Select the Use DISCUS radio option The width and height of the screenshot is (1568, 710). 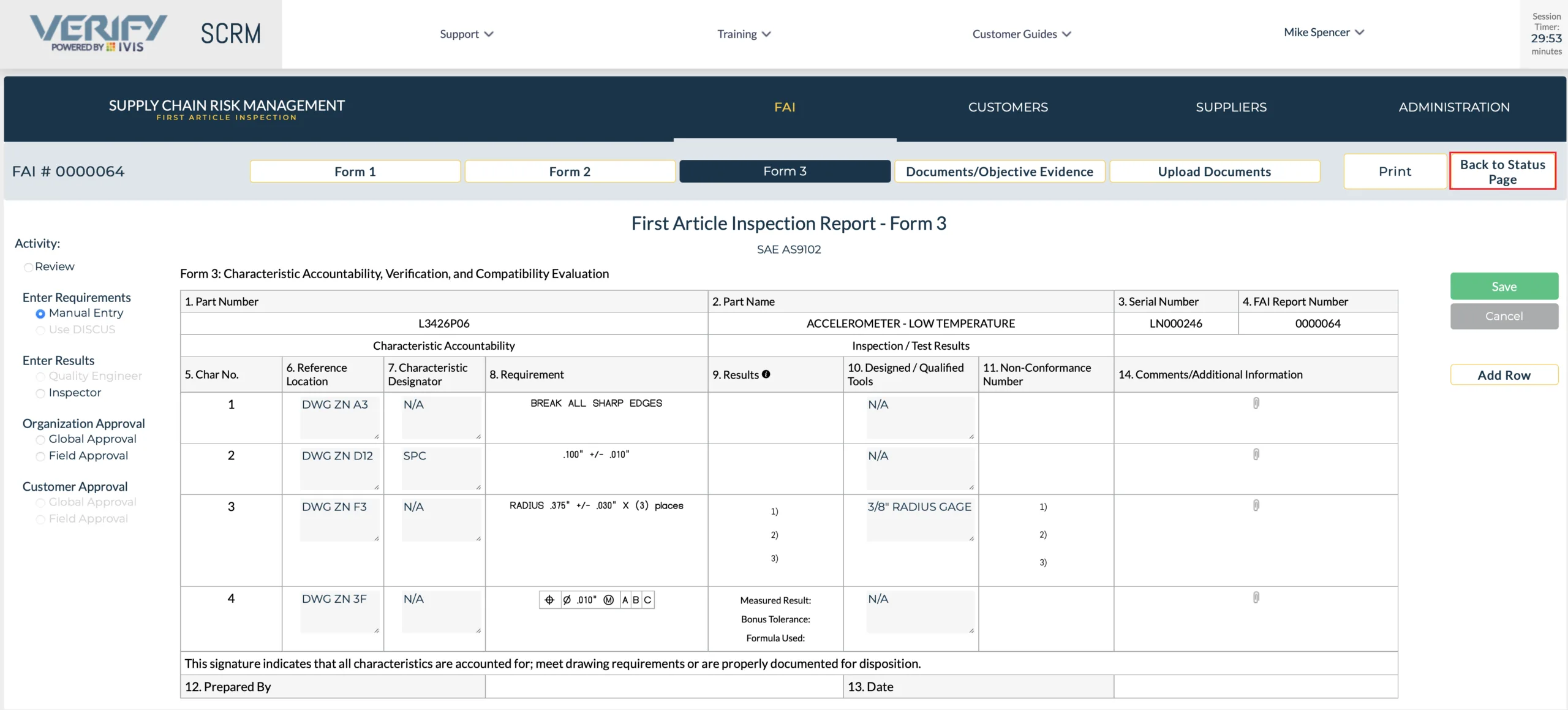(x=40, y=330)
